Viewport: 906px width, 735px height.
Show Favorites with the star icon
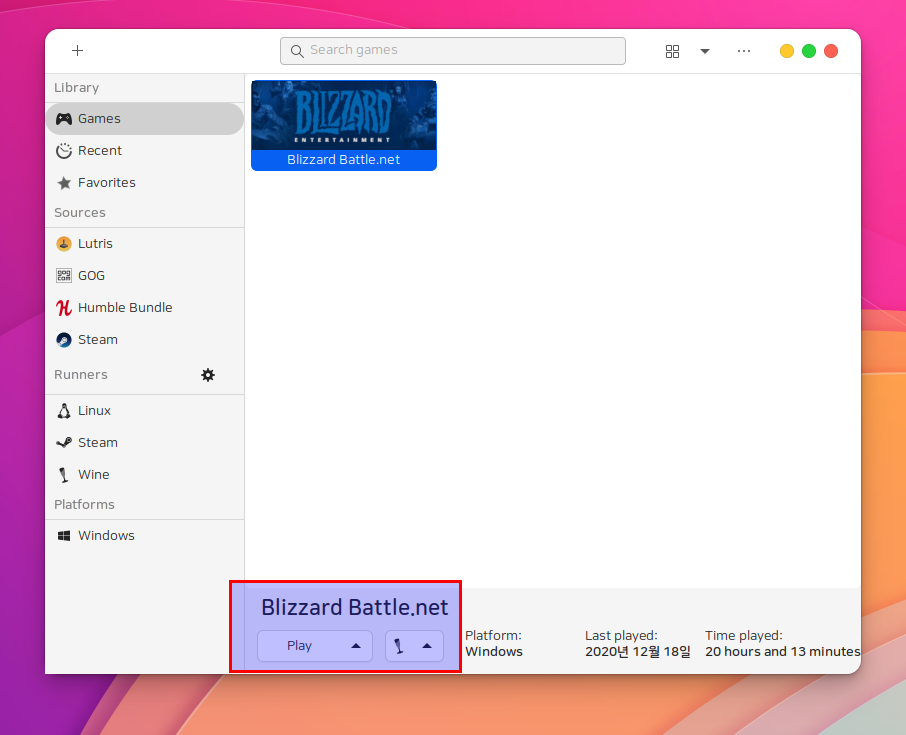[x=106, y=183]
